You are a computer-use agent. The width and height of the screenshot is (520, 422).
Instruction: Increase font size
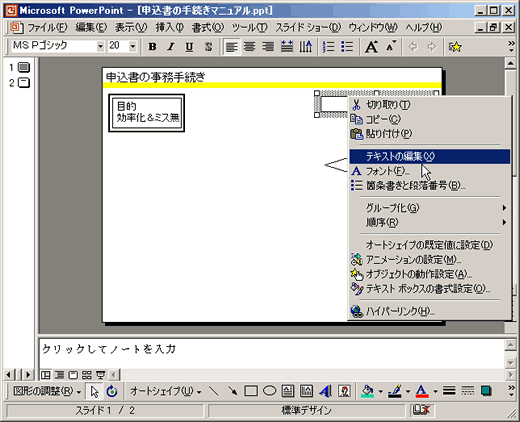pos(371,47)
